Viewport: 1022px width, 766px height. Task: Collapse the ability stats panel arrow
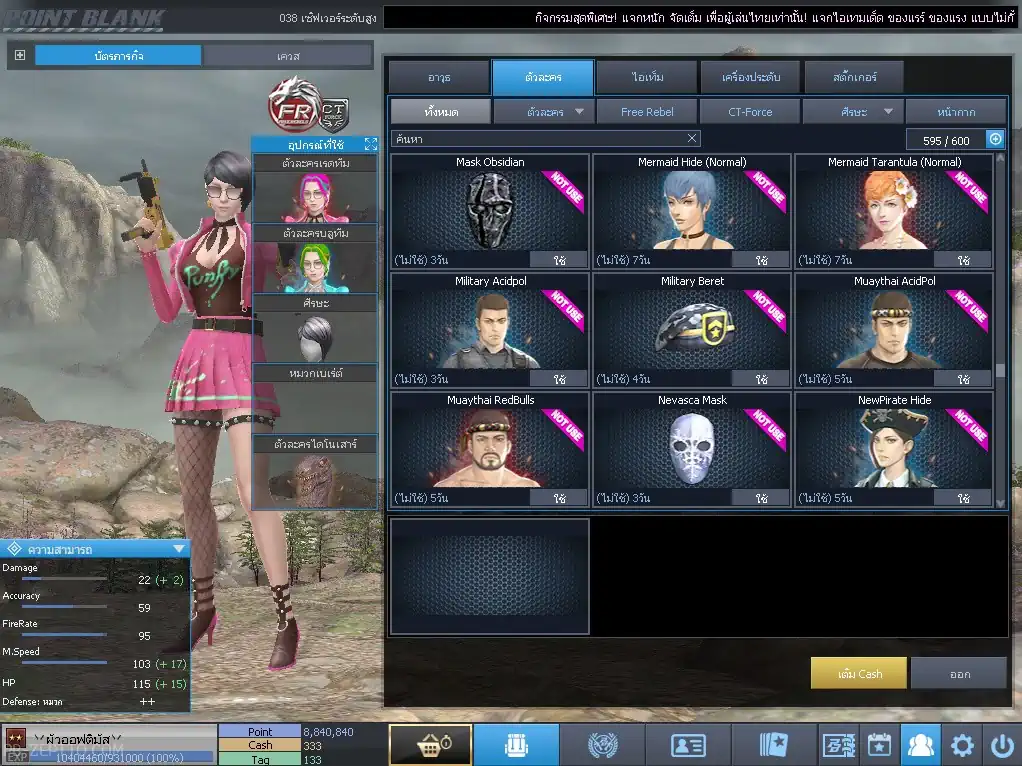tap(179, 549)
